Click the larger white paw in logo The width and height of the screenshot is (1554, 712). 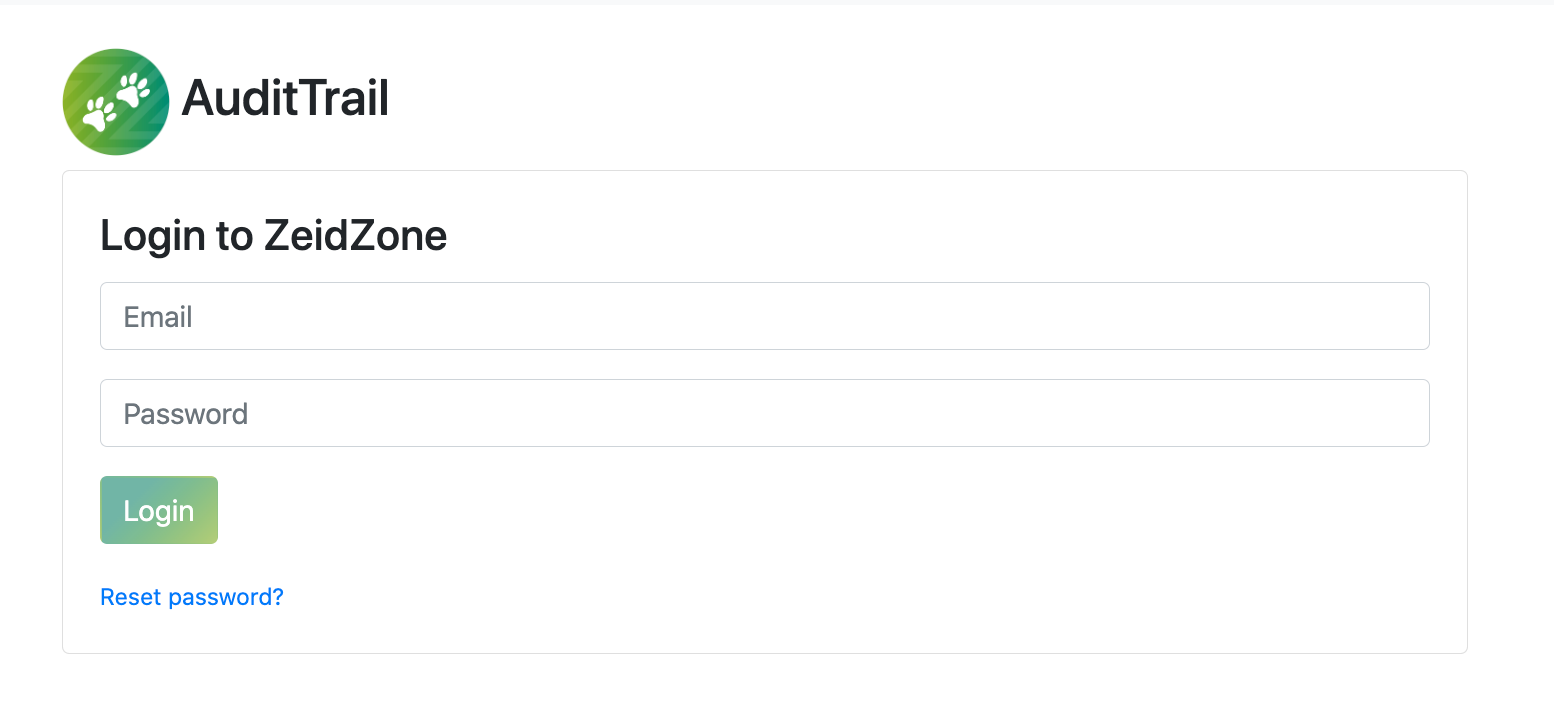[100, 114]
